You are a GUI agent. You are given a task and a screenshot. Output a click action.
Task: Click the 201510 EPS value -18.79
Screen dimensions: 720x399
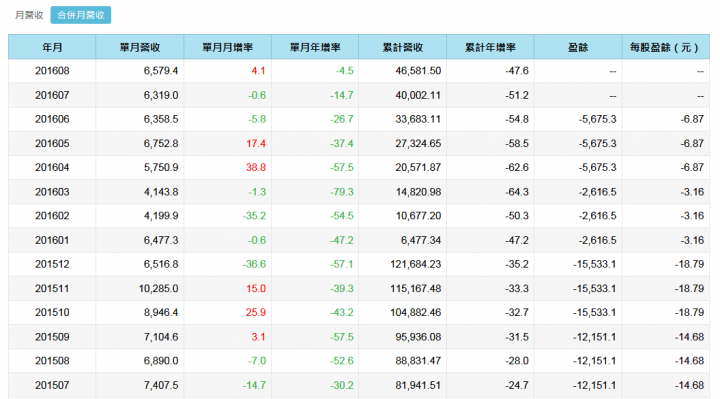pos(689,312)
